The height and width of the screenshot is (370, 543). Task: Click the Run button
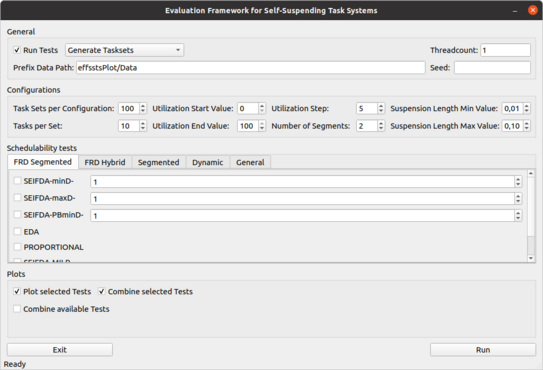point(483,350)
